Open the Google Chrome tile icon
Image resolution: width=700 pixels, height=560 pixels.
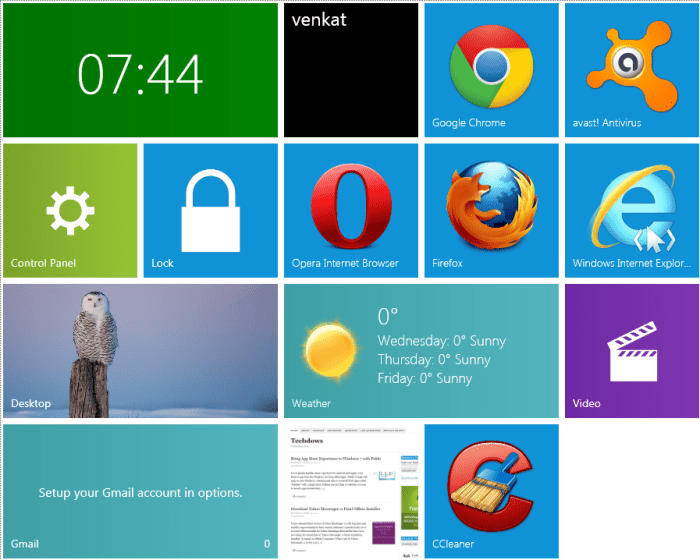[491, 66]
